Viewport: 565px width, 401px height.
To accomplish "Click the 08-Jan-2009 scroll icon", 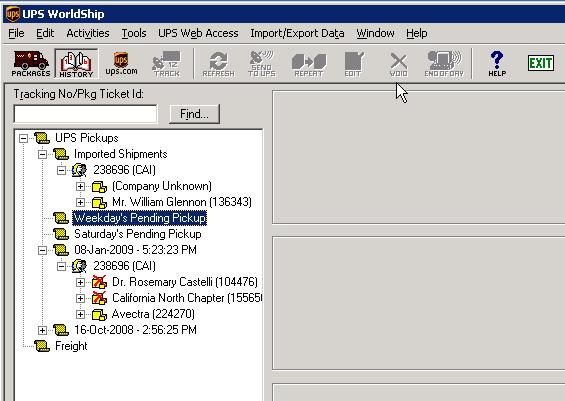I will [x=61, y=250].
